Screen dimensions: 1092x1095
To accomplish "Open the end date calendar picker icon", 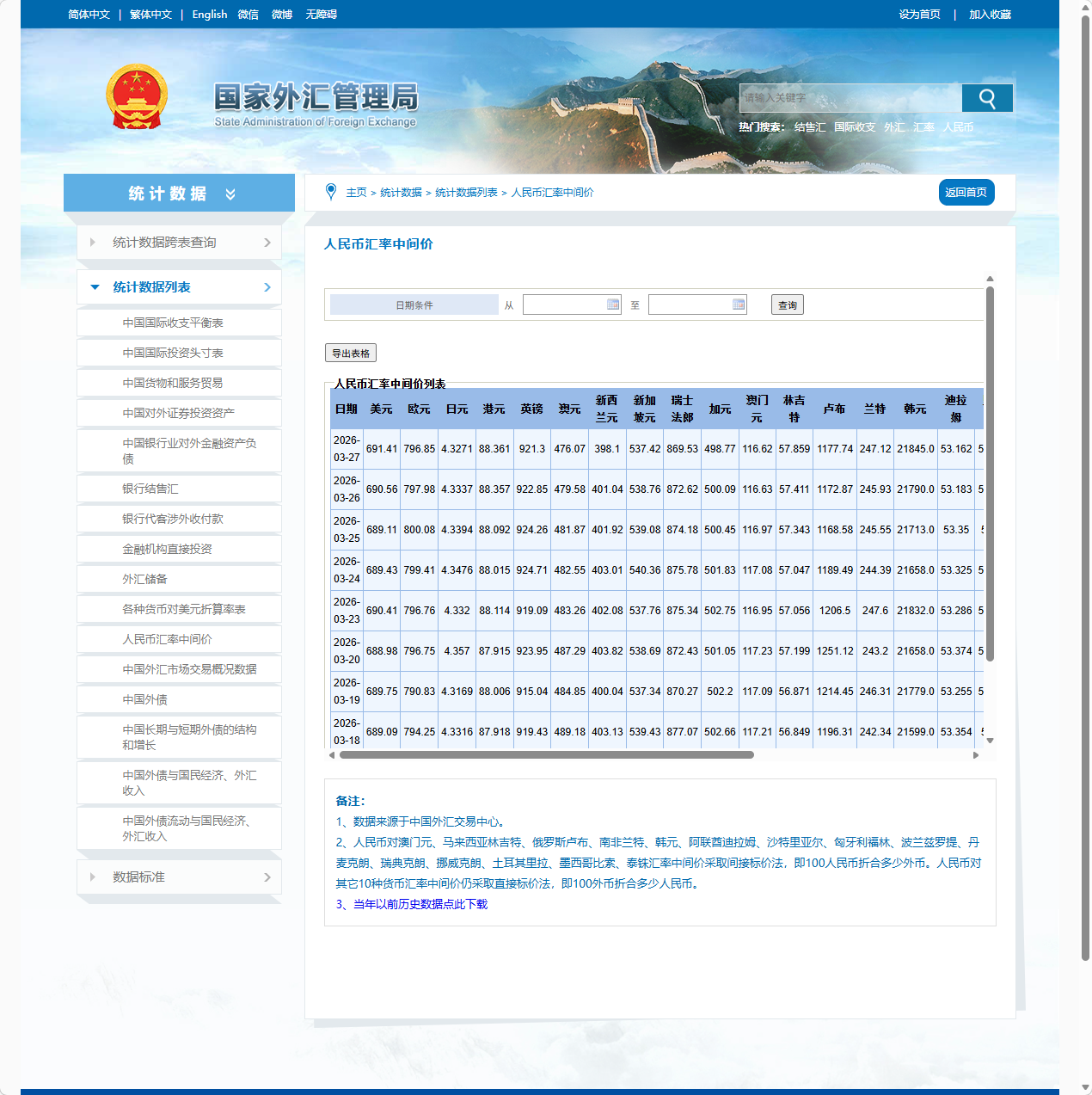I will coord(739,305).
